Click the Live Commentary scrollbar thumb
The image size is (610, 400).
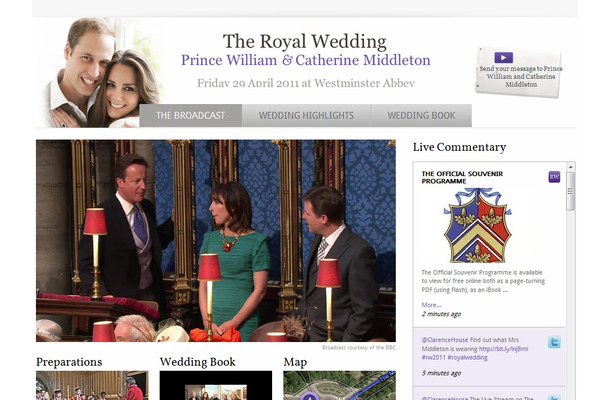click(571, 191)
